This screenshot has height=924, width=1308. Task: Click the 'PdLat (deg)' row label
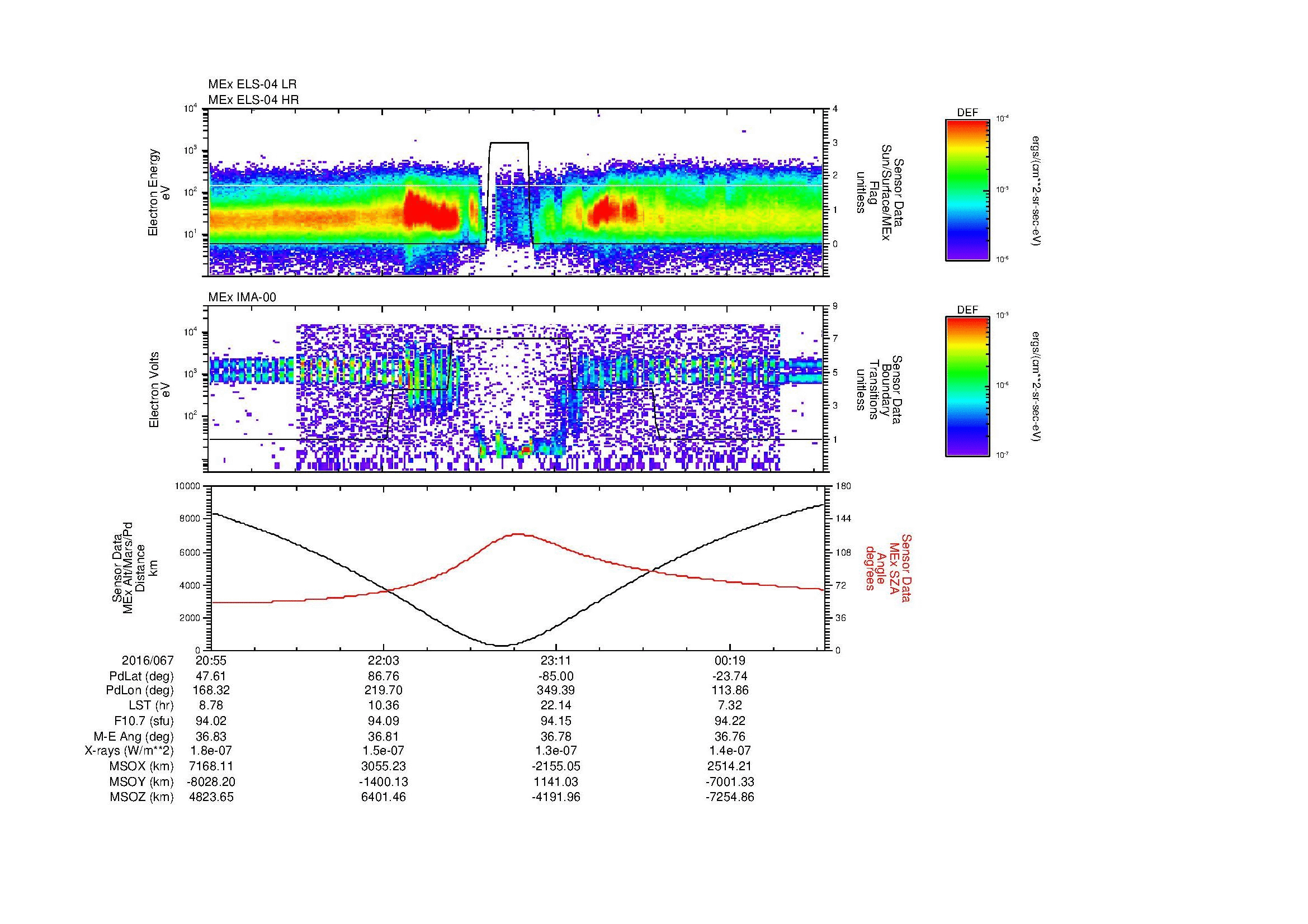(141, 676)
